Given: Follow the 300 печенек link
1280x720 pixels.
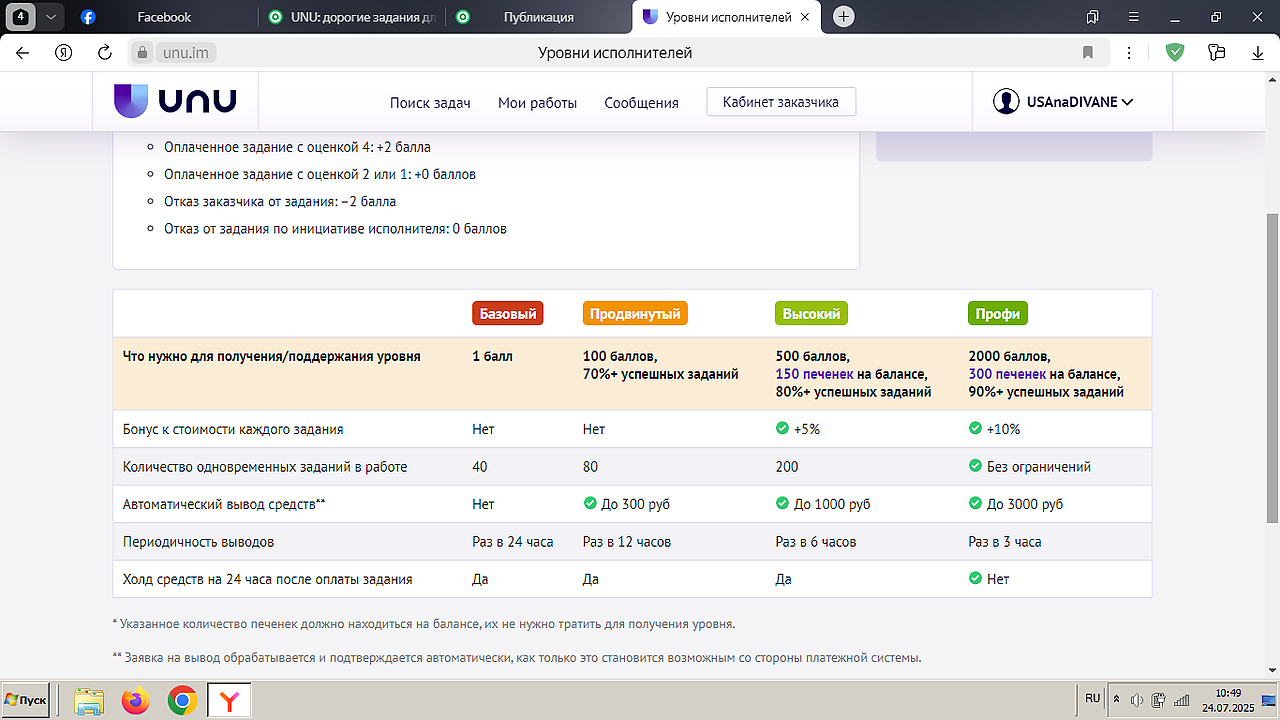Looking at the screenshot, I should 1008,374.
